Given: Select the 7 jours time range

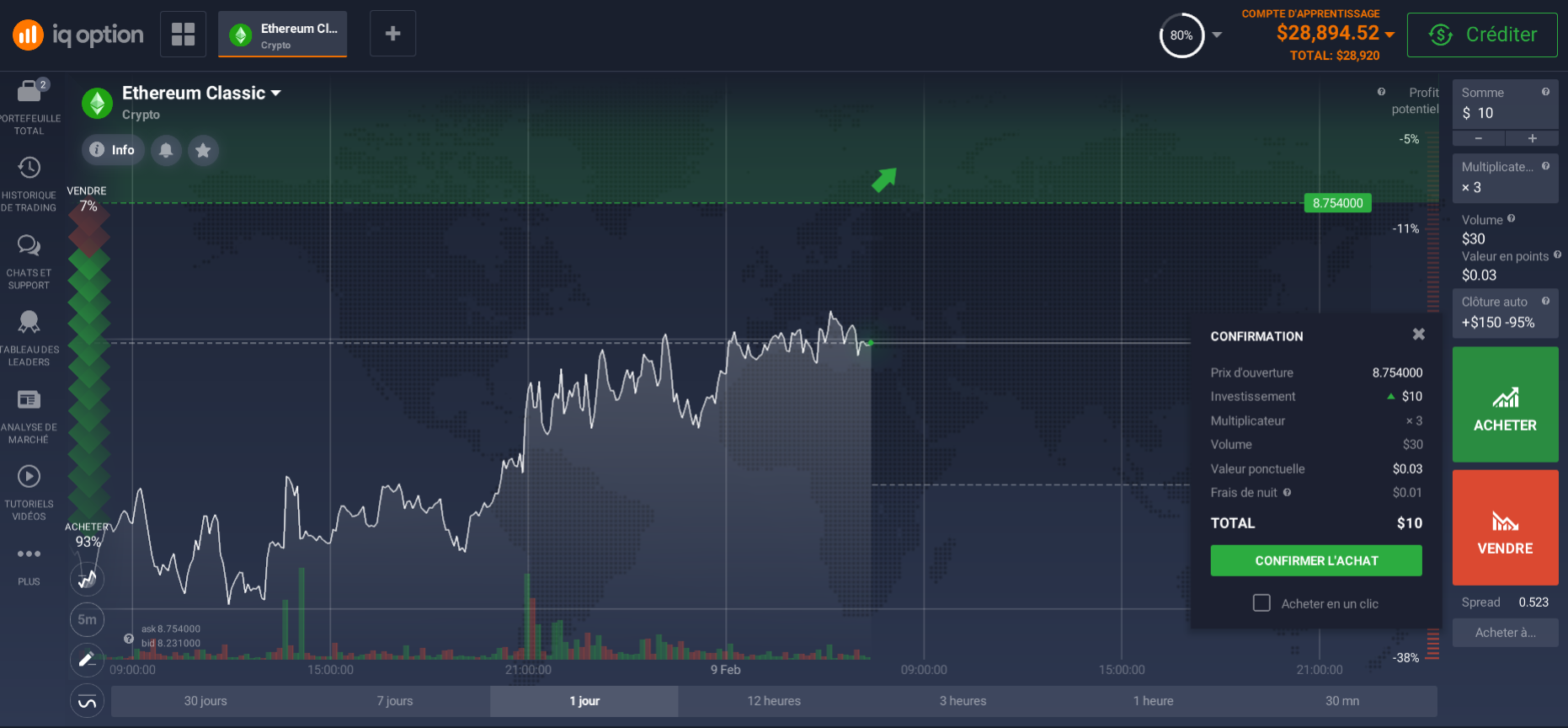Looking at the screenshot, I should (x=395, y=701).
